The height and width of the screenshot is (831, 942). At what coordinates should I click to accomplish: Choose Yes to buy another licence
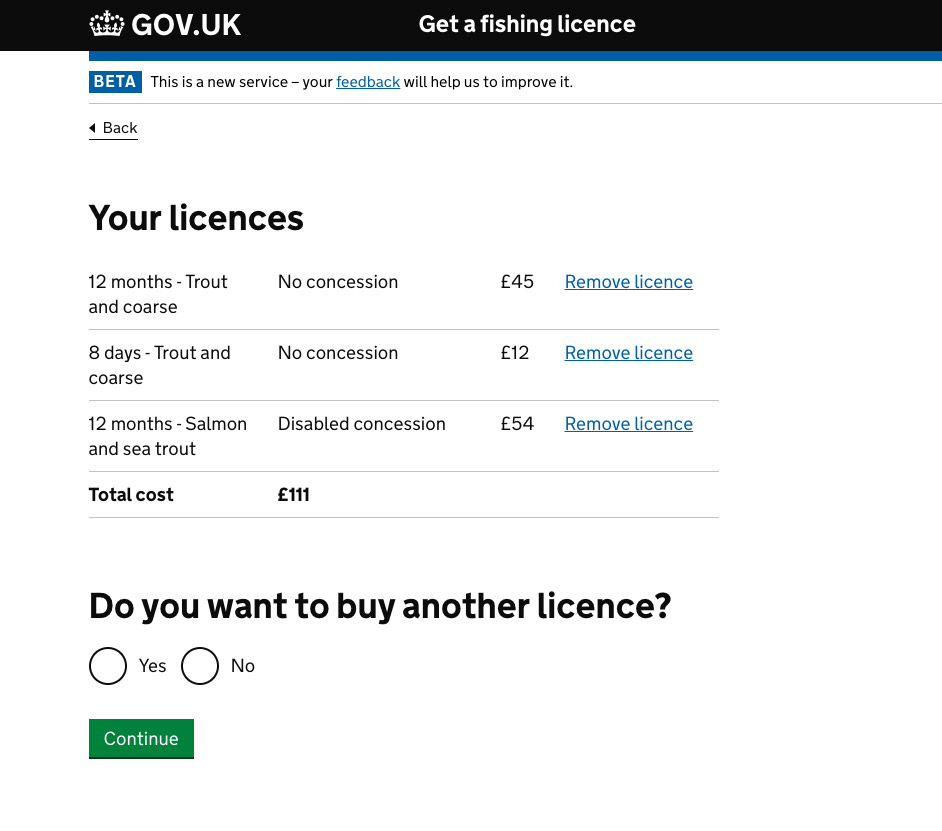pyautogui.click(x=108, y=665)
